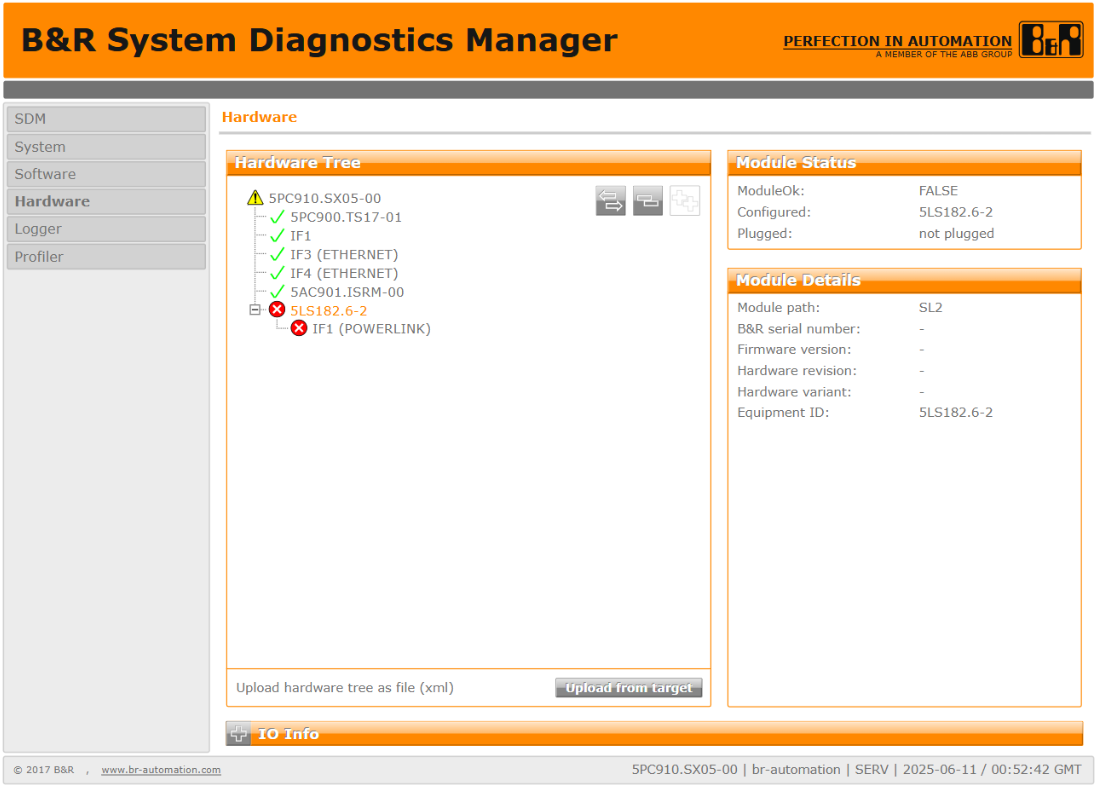Click the SERV mode text in the footer
Image resolution: width=1096 pixels, height=786 pixels.
871,769
